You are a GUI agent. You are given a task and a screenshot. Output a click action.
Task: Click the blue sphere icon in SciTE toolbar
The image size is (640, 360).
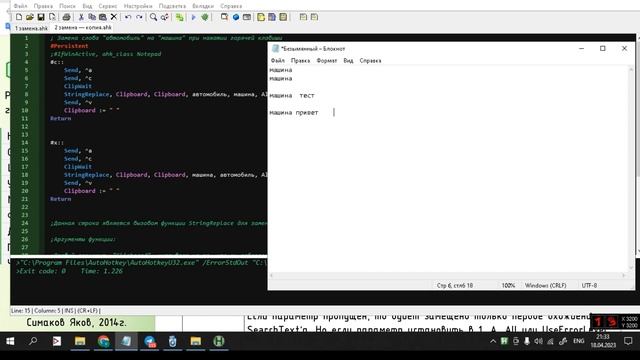pos(236,17)
